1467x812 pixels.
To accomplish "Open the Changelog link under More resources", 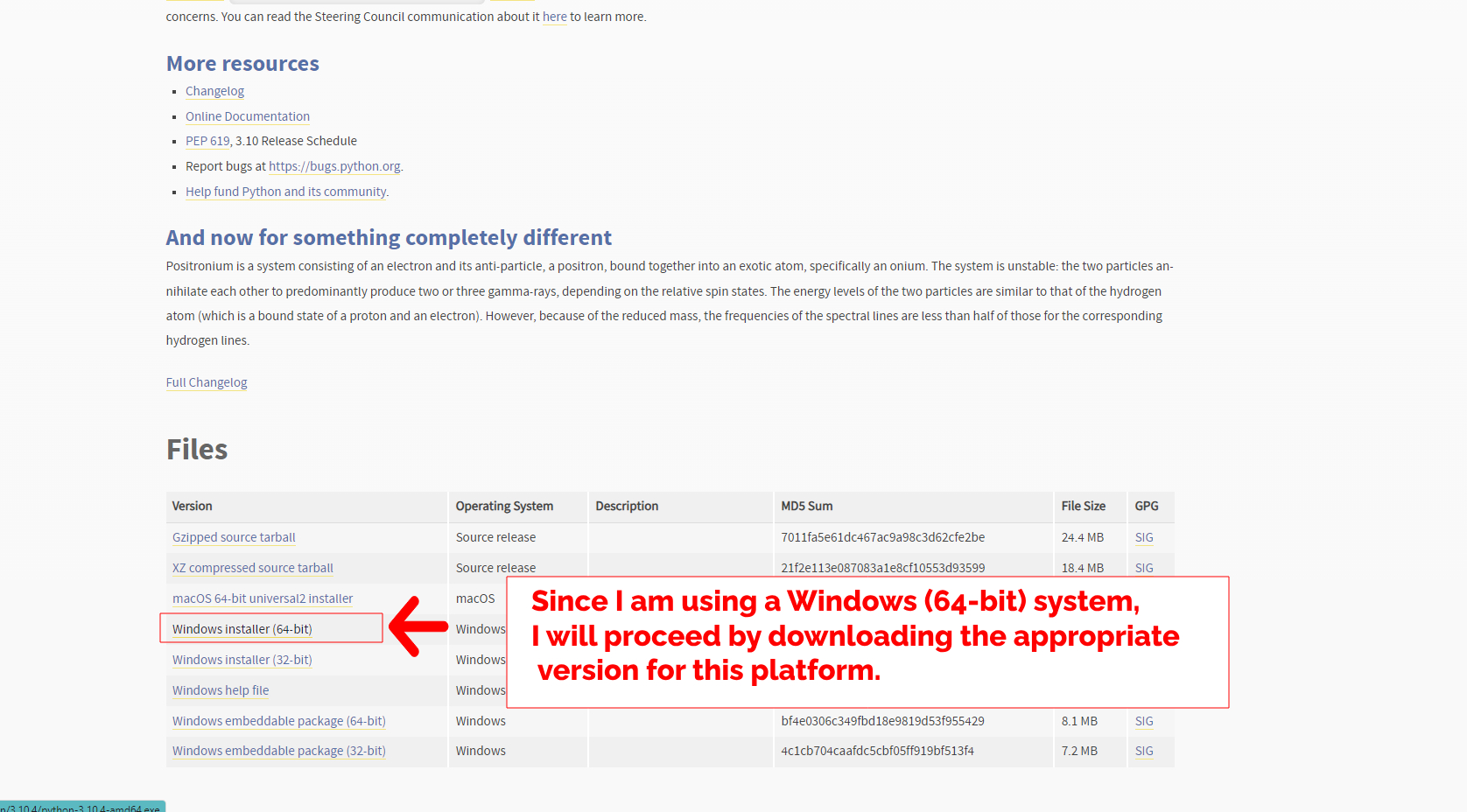I will (214, 91).
